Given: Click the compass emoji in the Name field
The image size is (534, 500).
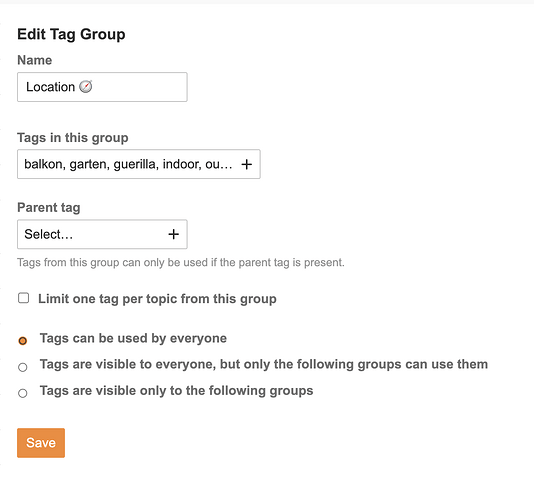Looking at the screenshot, I should point(86,87).
